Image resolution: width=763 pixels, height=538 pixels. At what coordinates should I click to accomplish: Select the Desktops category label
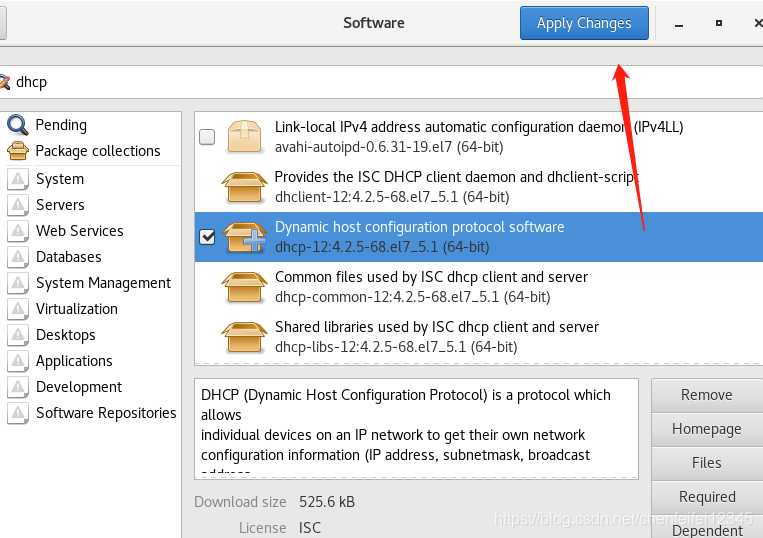coord(66,335)
